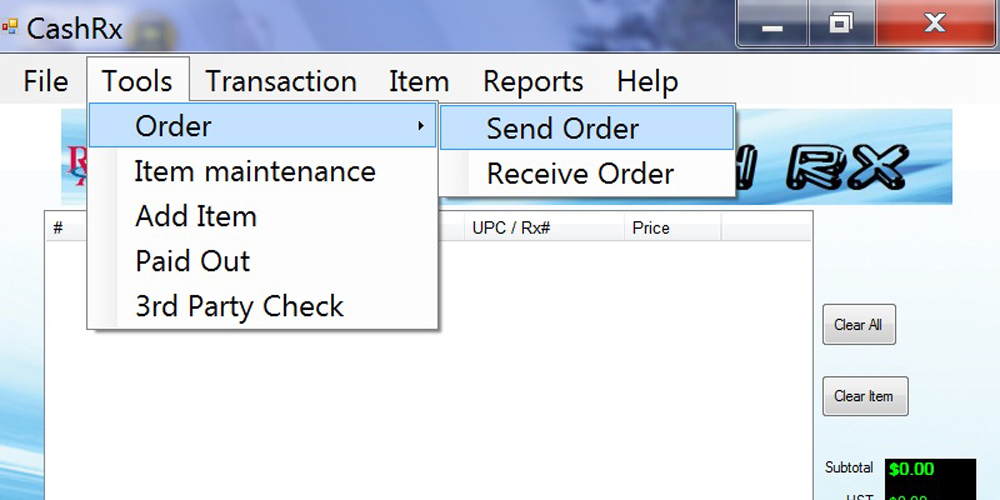The width and height of the screenshot is (1000, 500).
Task: Open the Help menu
Action: pyautogui.click(x=647, y=81)
